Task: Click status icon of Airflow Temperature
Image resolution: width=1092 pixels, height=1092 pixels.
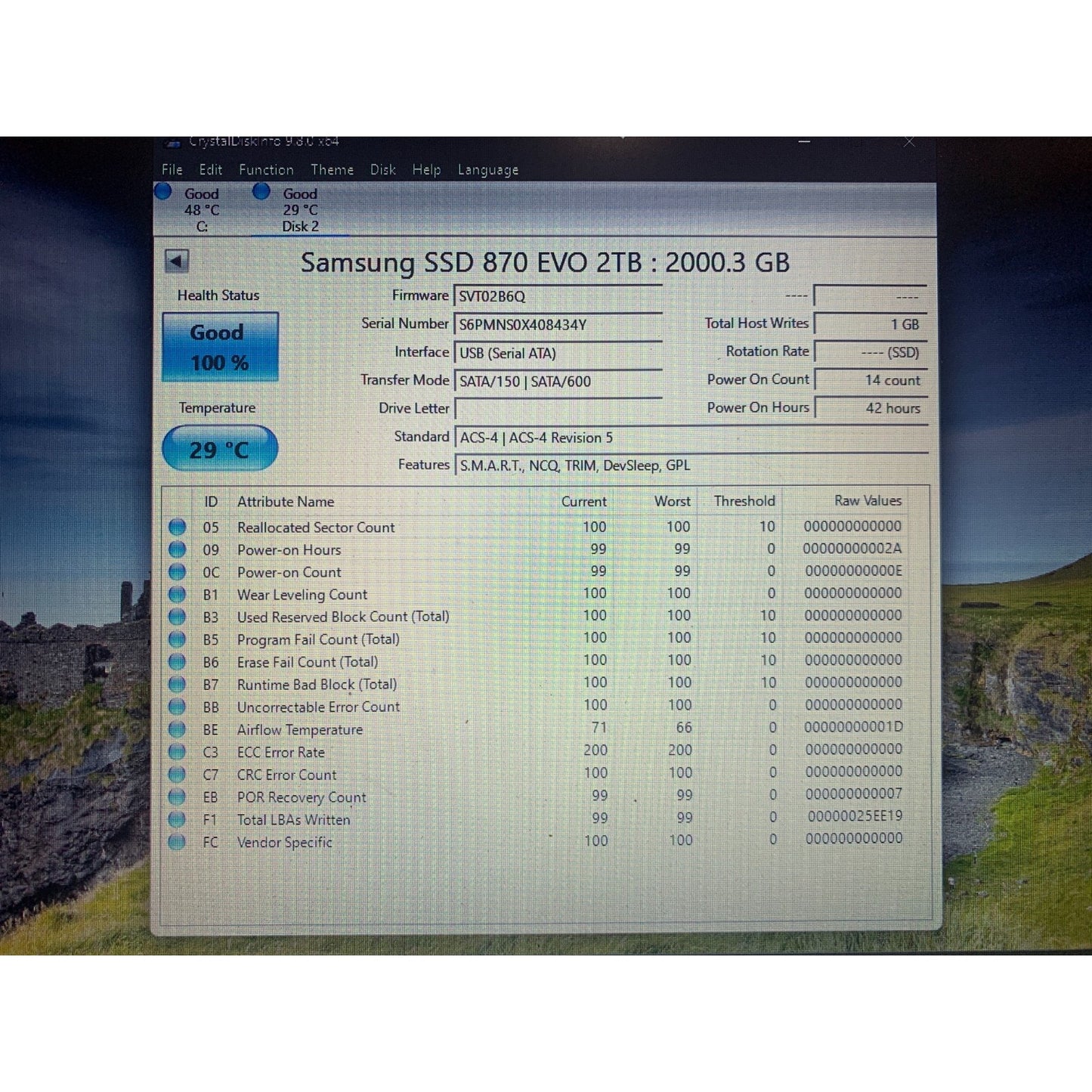Action: [178, 729]
